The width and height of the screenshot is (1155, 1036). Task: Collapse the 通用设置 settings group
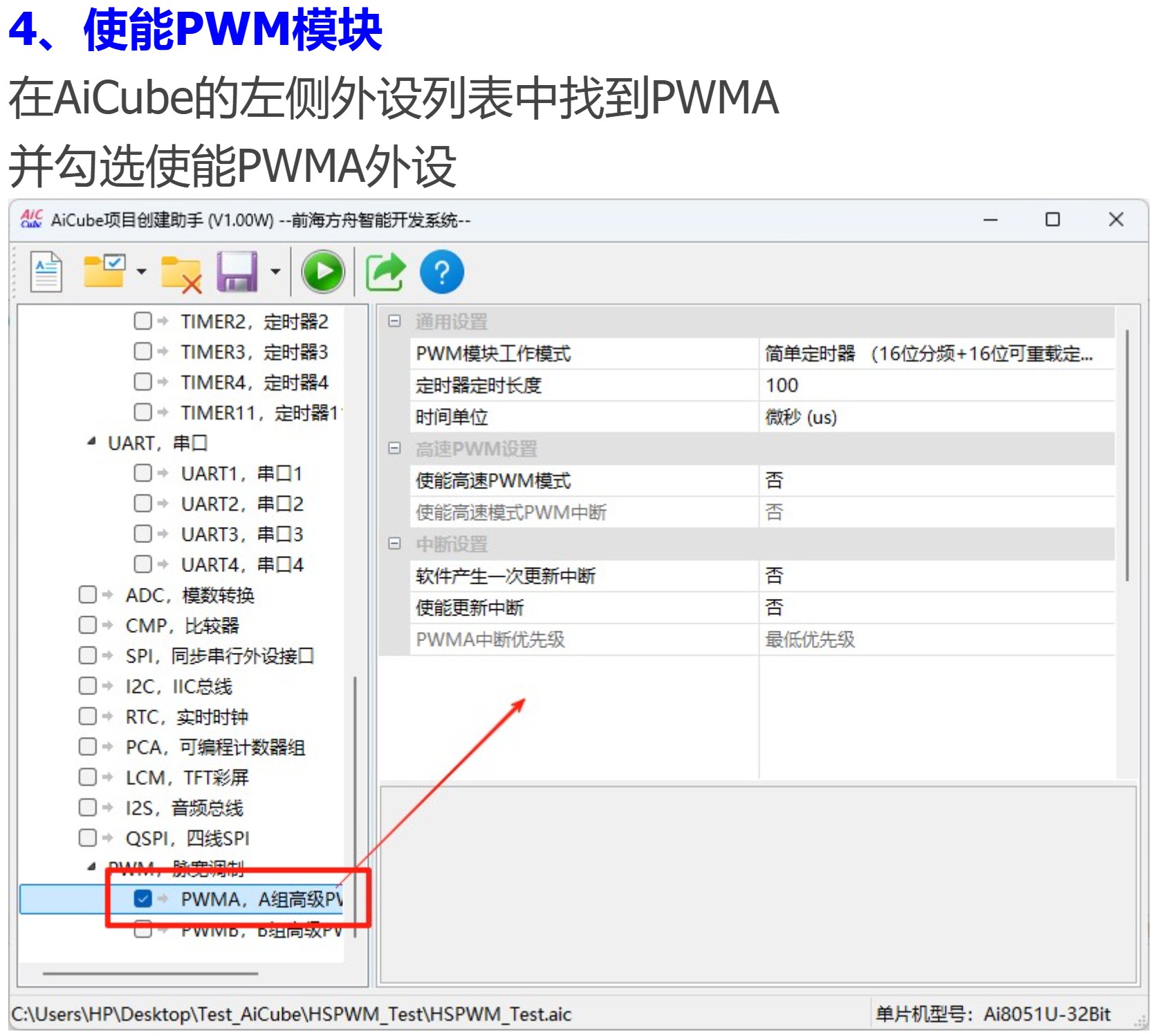pos(394,320)
